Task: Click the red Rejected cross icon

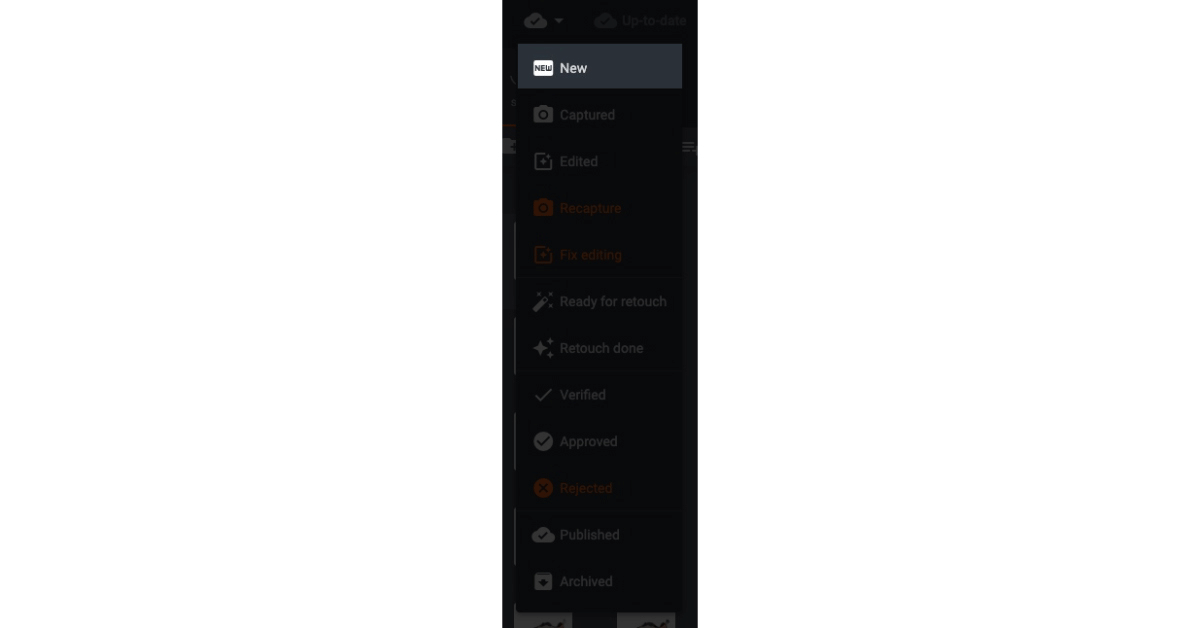Action: (x=543, y=488)
